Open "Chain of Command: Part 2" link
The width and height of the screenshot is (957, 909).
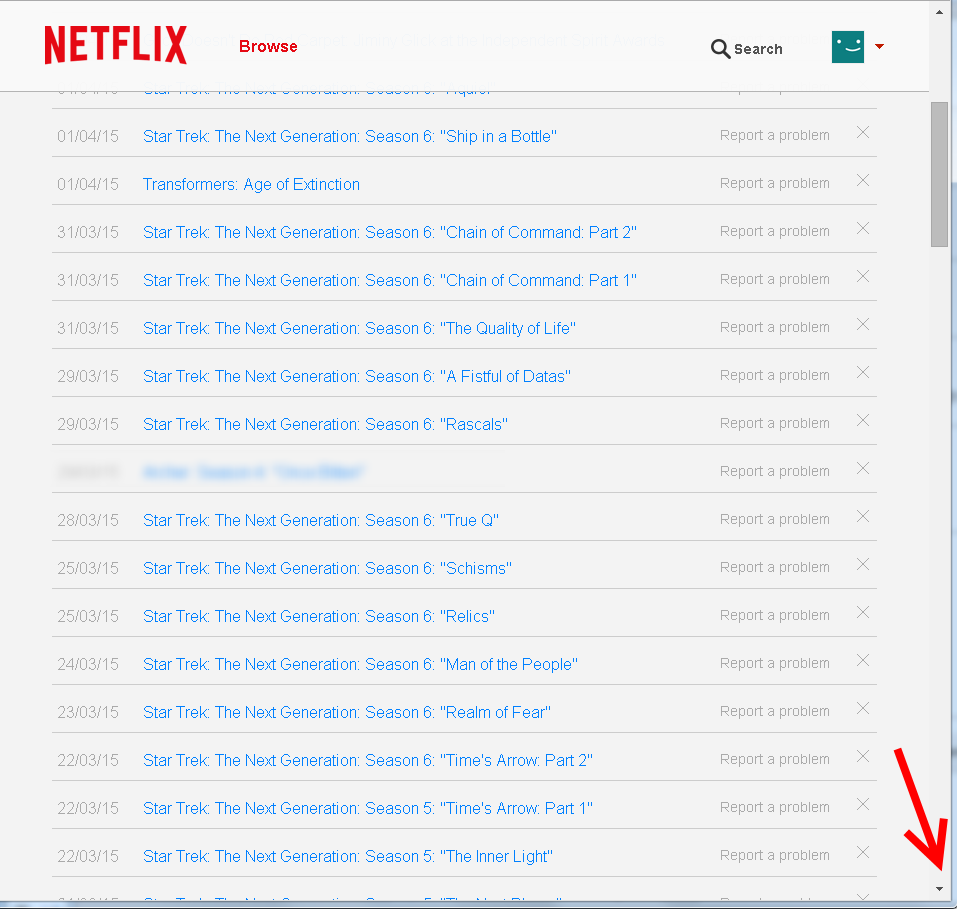390,232
